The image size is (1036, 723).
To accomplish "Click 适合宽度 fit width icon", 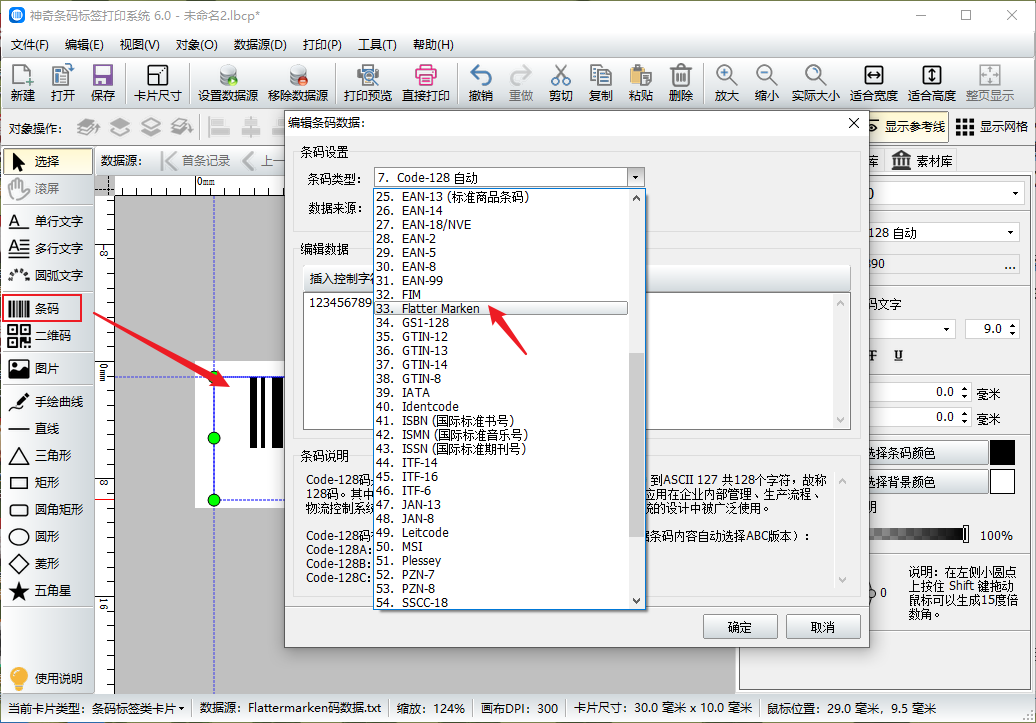I will [873, 83].
